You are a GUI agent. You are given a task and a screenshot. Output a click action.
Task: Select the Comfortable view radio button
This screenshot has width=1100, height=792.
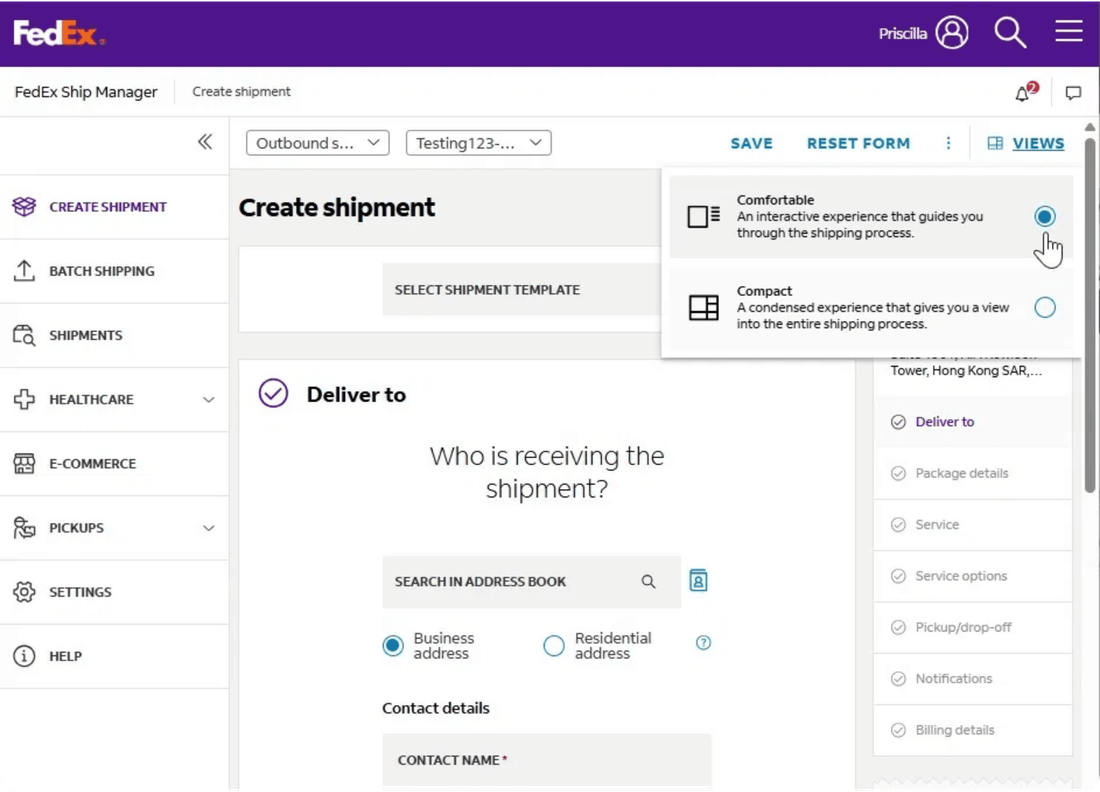coord(1045,216)
